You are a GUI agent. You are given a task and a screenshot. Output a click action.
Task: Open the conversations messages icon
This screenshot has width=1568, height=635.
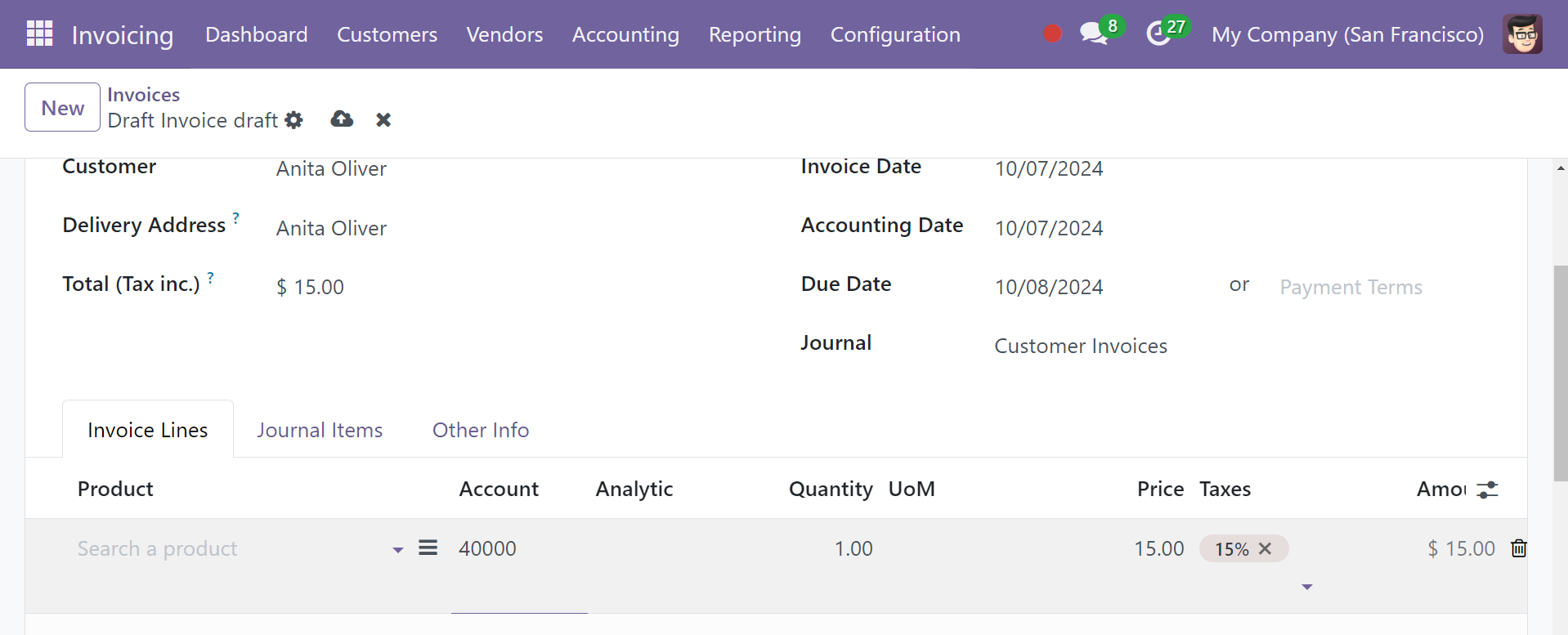pyautogui.click(x=1093, y=34)
